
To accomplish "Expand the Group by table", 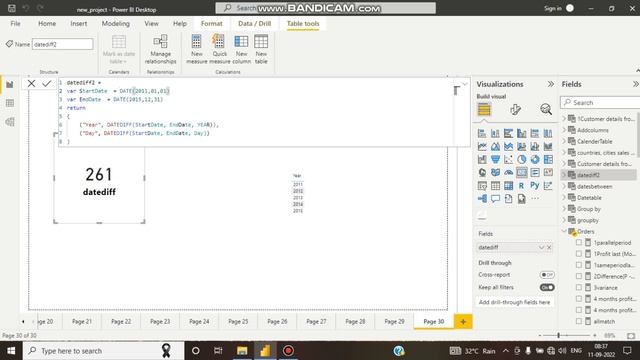I will [x=564, y=209].
